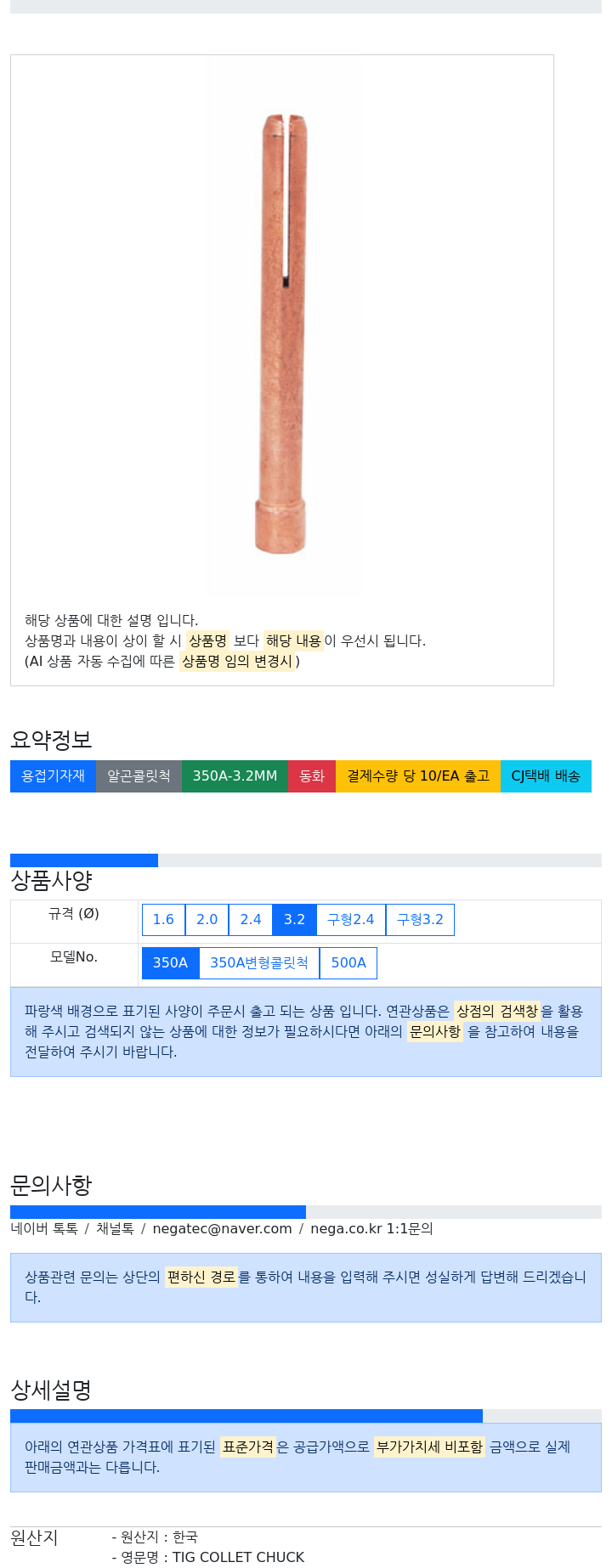Click the 상품사양 blue progress bar
Viewport: 612px width, 1568px height.
pyautogui.click(x=84, y=860)
